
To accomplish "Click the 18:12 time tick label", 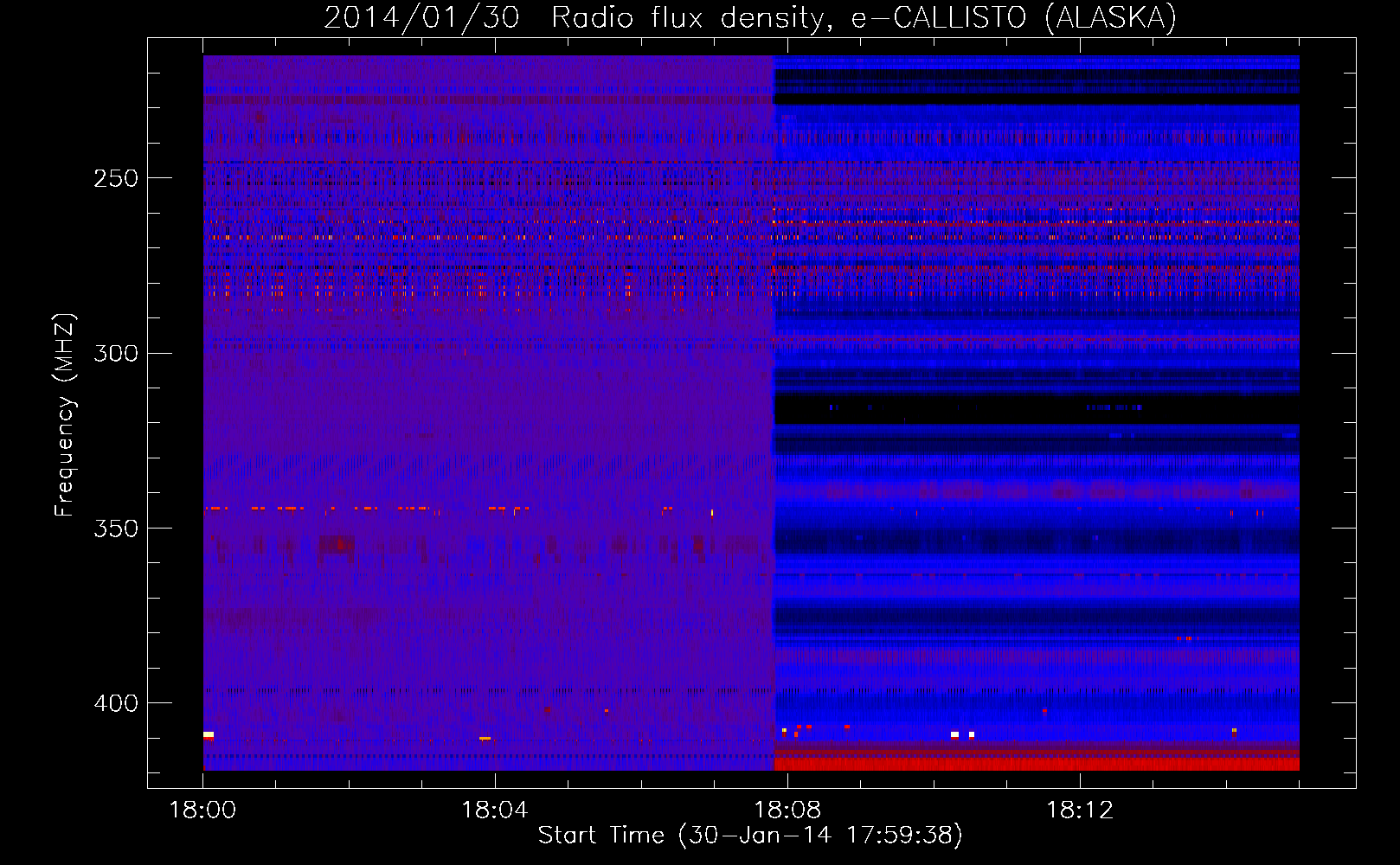I will click(1080, 810).
